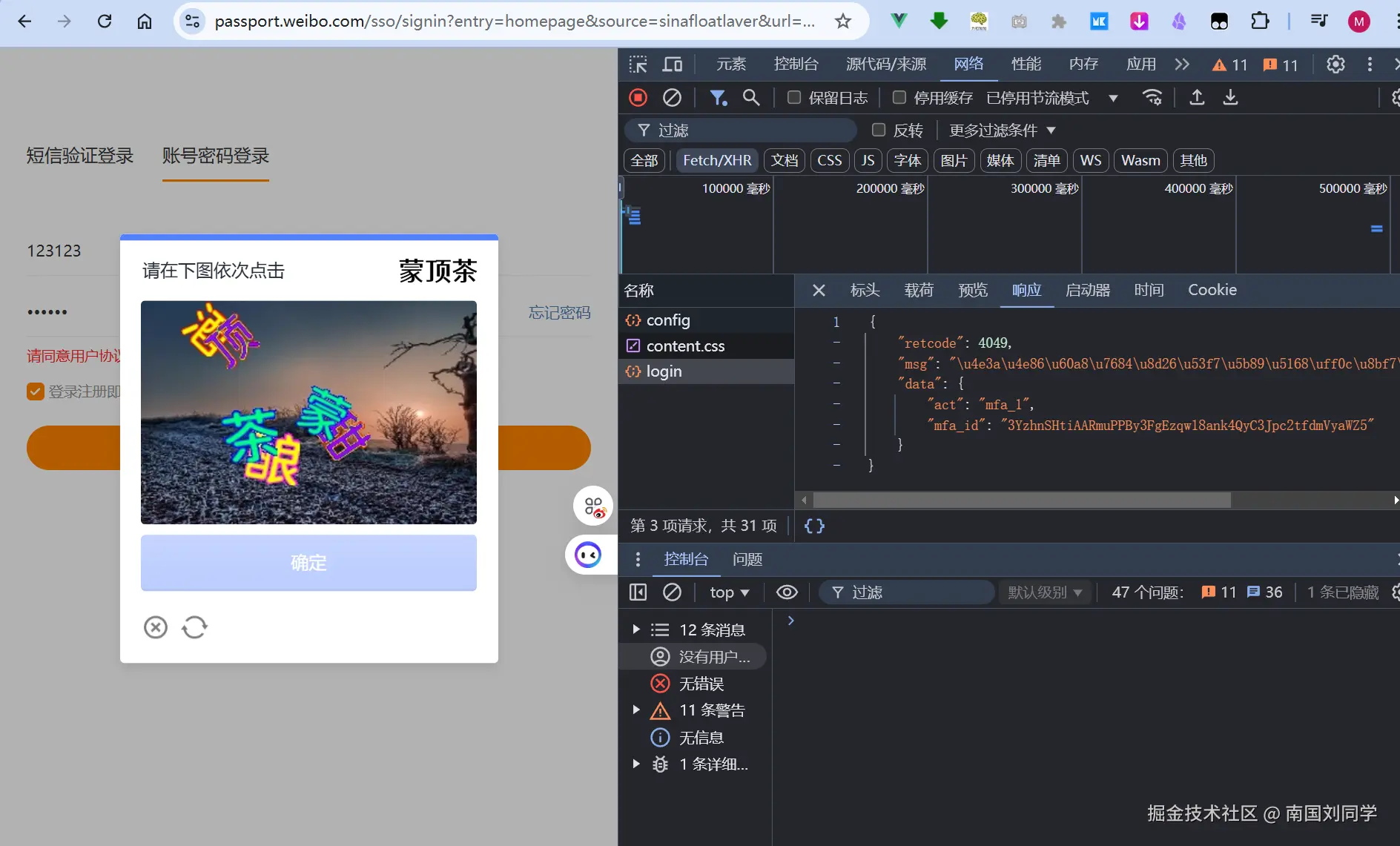This screenshot has width=1400, height=846.
Task: Uncheck the 登录注册 agreement checkbox
Action: 36,391
